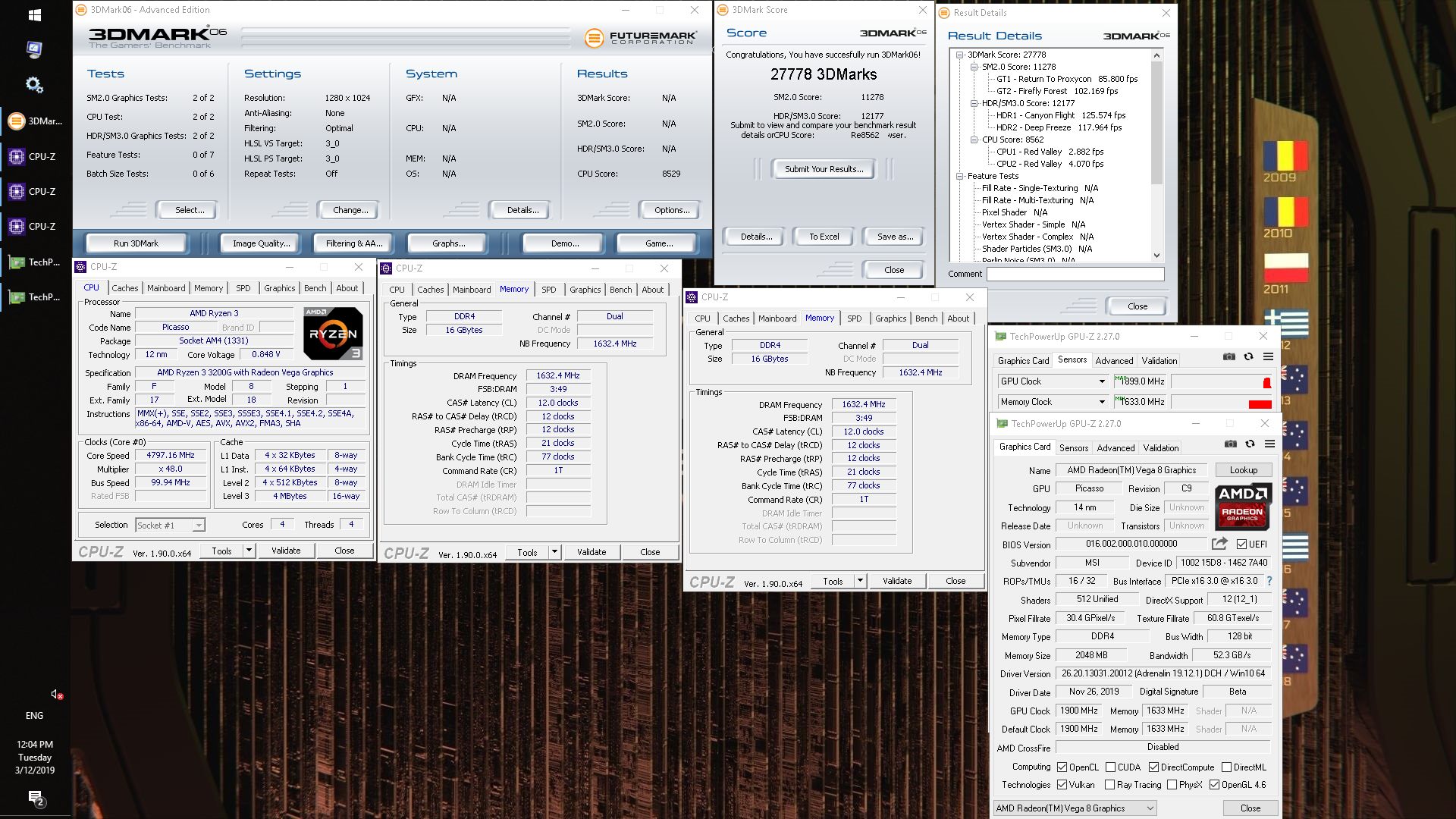
Task: Click the Lookup button in GPU-Z
Action: (x=1244, y=470)
